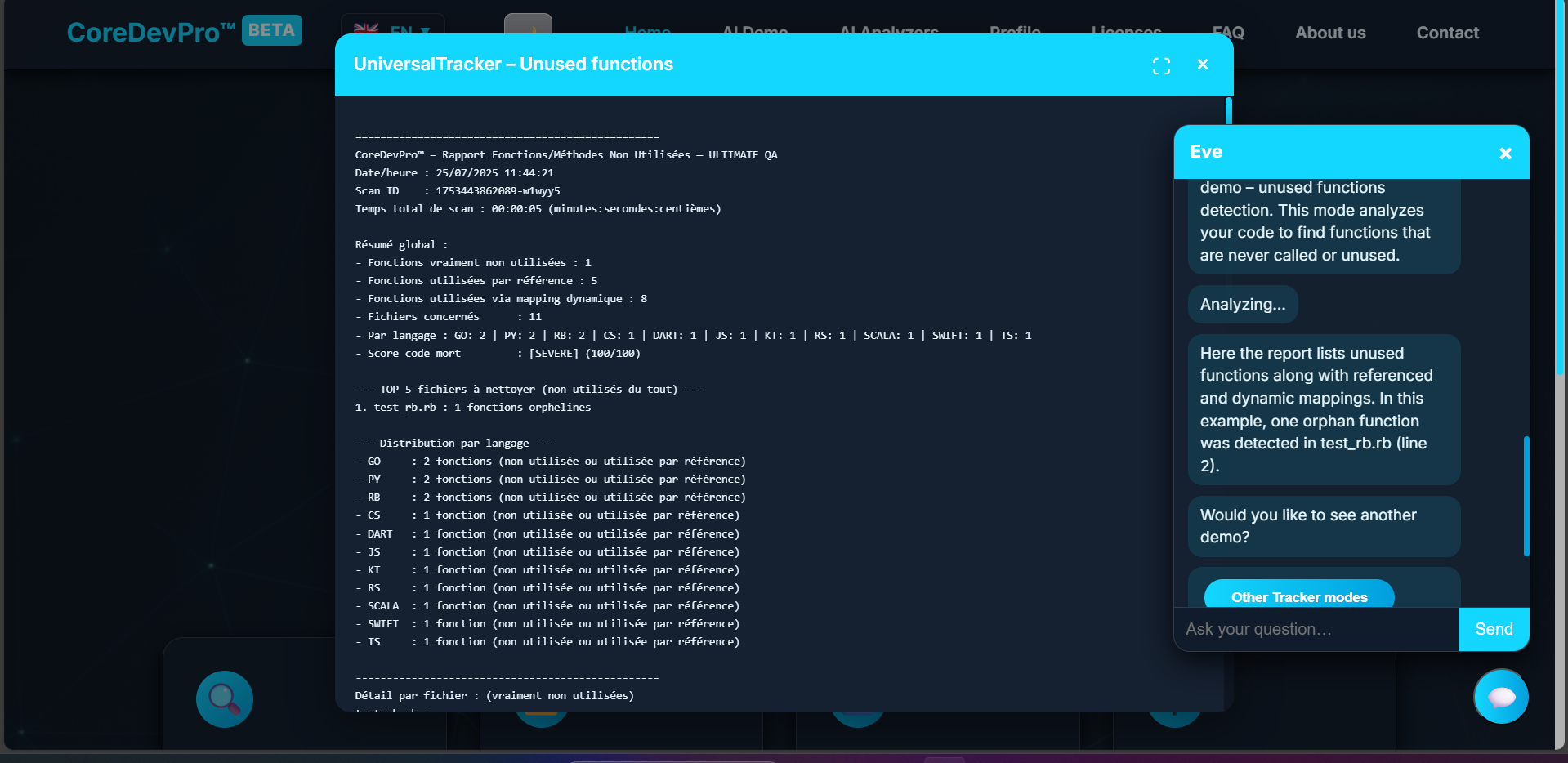Click '1. test_rb.rb : 1 fonctions orphelines'
This screenshot has height=763, width=1568.
pyautogui.click(x=473, y=408)
